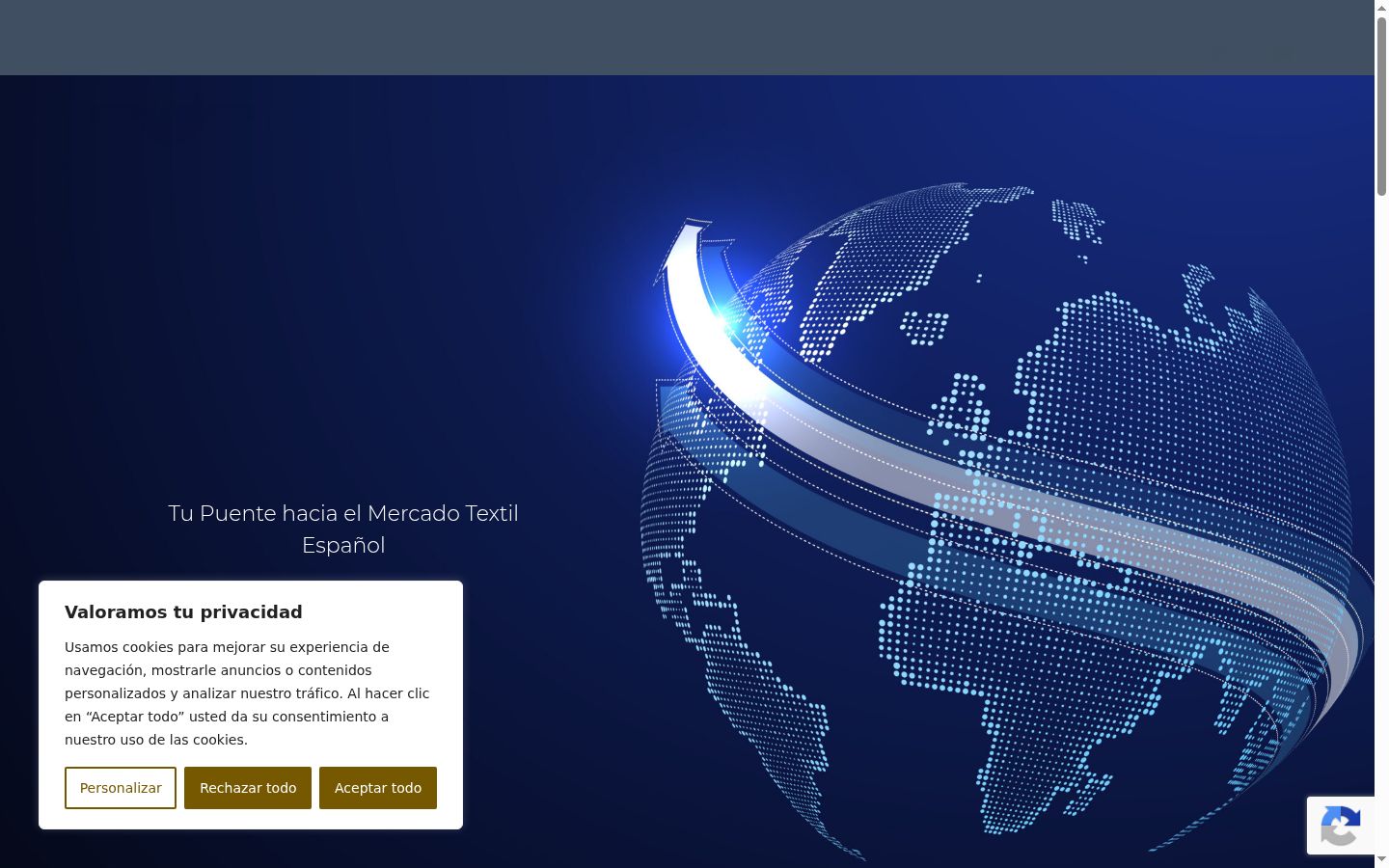Select the headline "Tu Puente hacia el Mercado Textil Español"

pyautogui.click(x=343, y=529)
